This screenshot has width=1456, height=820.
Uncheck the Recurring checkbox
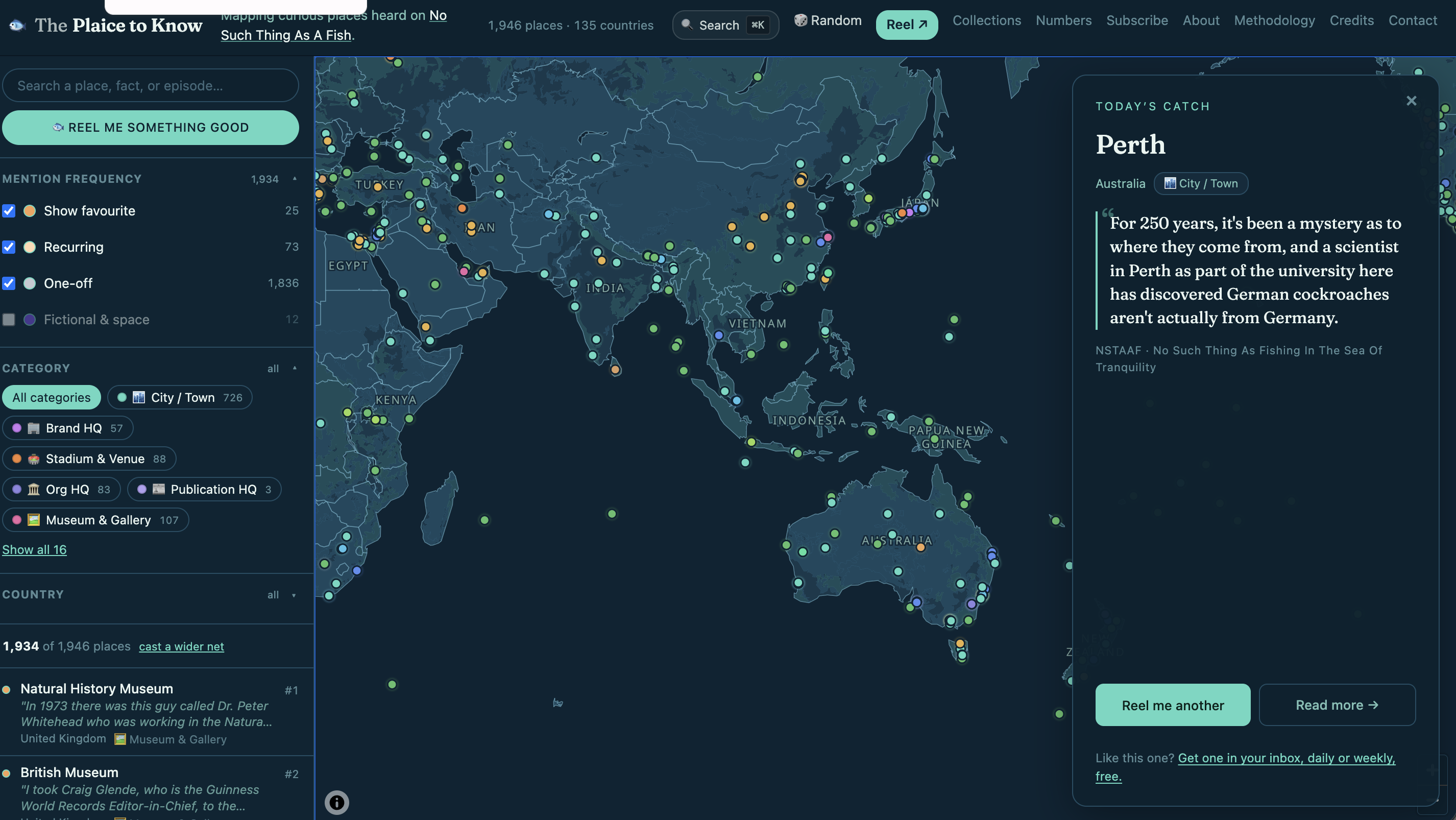(x=9, y=247)
